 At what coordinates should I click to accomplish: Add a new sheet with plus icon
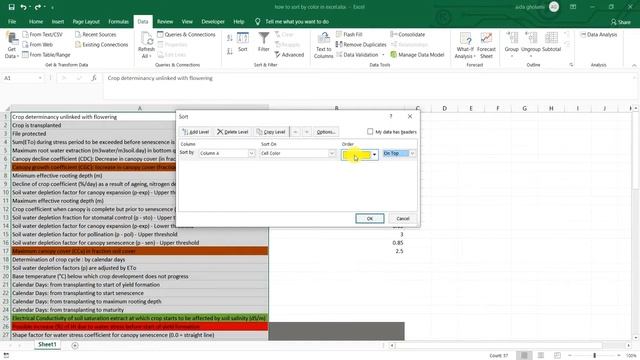(75, 345)
